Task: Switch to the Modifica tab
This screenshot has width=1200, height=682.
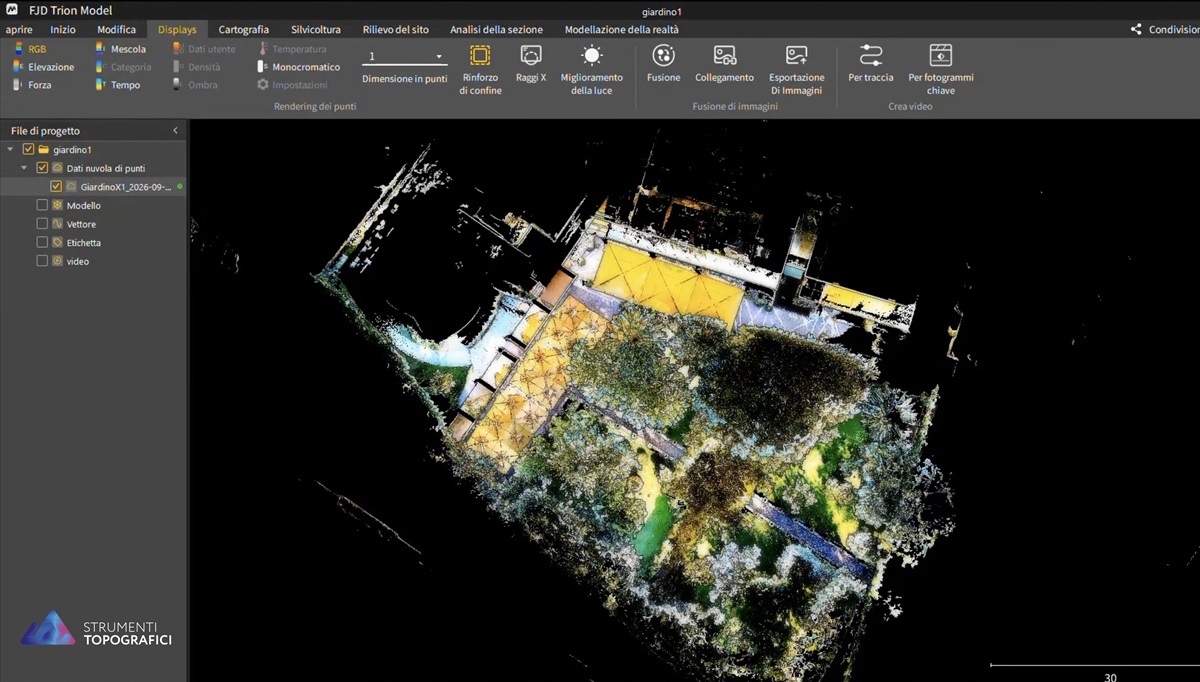Action: (117, 29)
